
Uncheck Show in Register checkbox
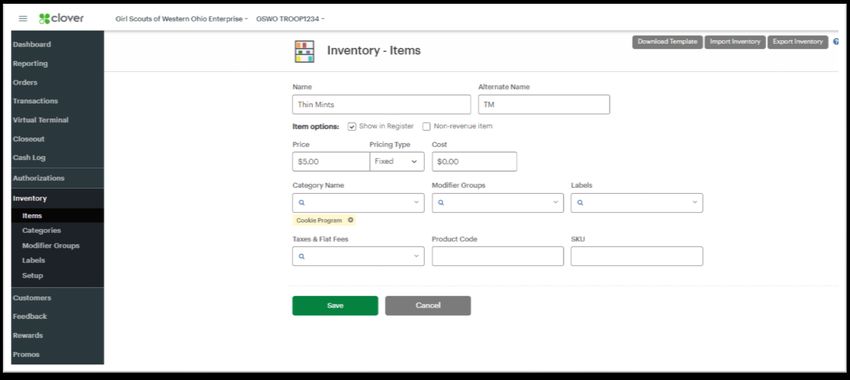[x=352, y=126]
